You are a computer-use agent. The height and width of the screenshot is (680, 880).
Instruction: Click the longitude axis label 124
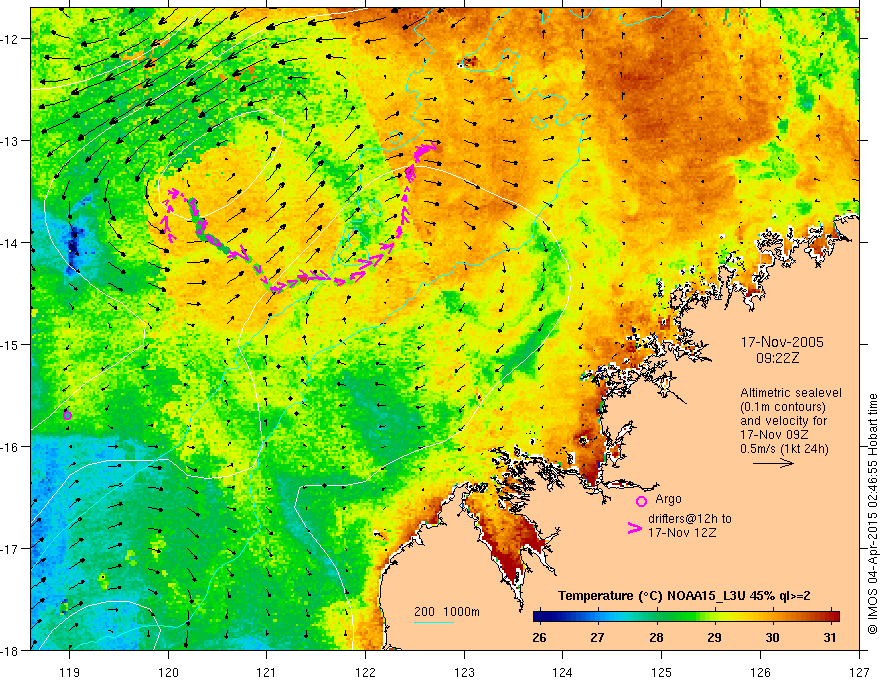tap(563, 672)
